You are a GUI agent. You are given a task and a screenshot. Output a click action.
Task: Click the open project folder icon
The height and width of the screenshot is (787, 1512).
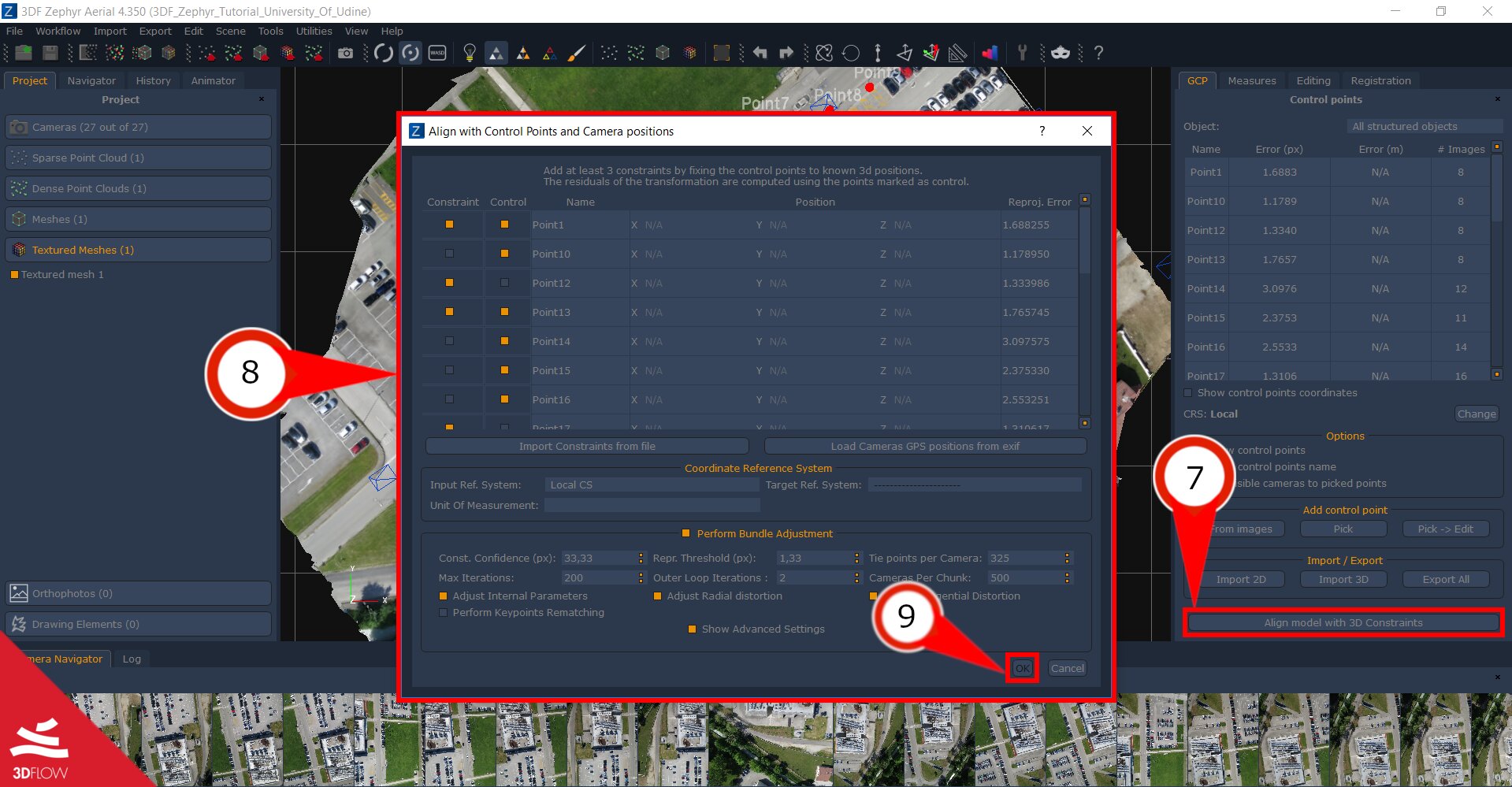tap(24, 53)
